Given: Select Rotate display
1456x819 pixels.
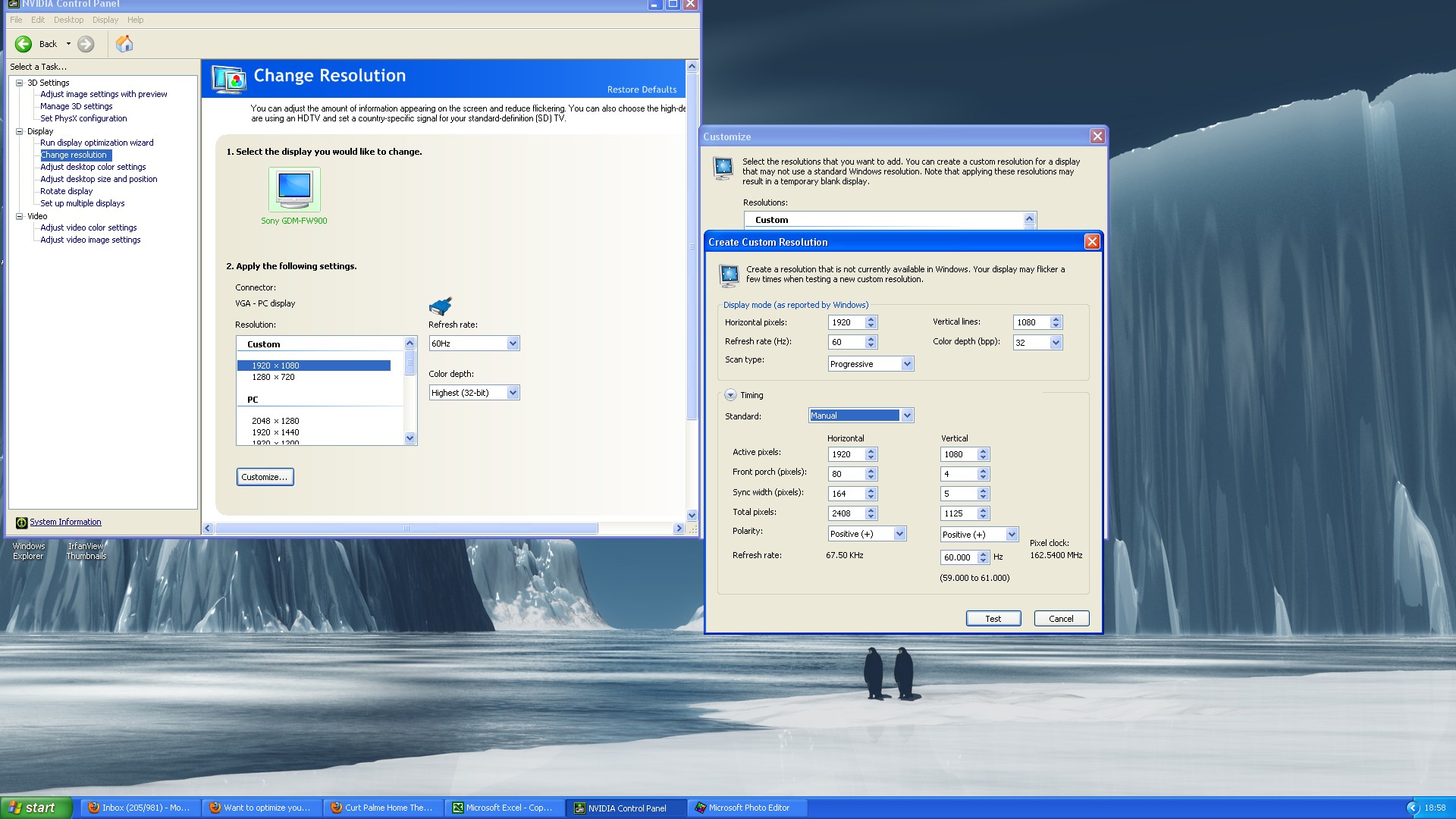Looking at the screenshot, I should [x=67, y=191].
